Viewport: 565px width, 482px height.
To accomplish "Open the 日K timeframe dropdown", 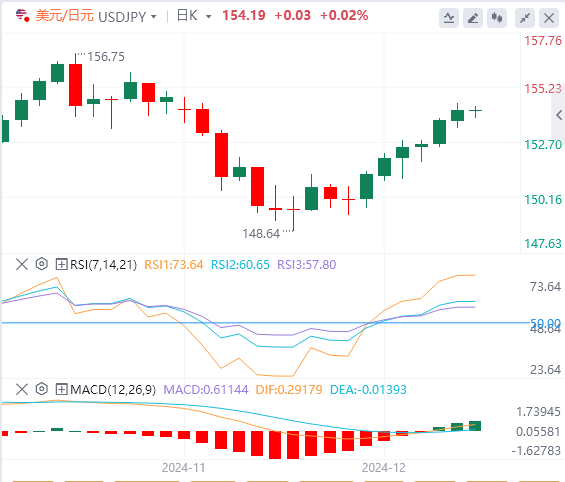I will (x=194, y=16).
